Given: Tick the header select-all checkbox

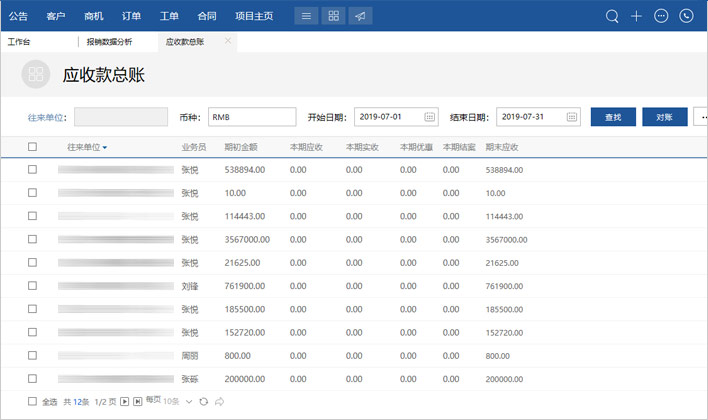Looking at the screenshot, I should (x=32, y=147).
